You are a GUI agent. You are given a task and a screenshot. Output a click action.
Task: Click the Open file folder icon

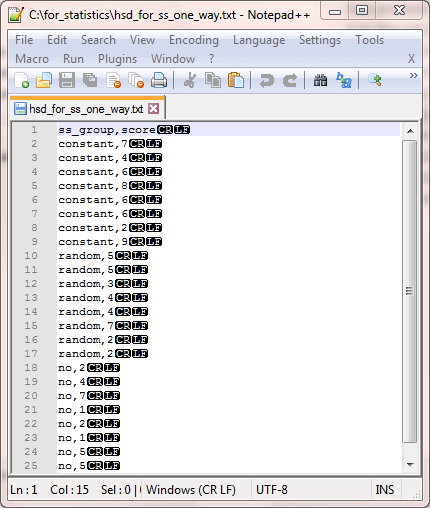[44, 80]
